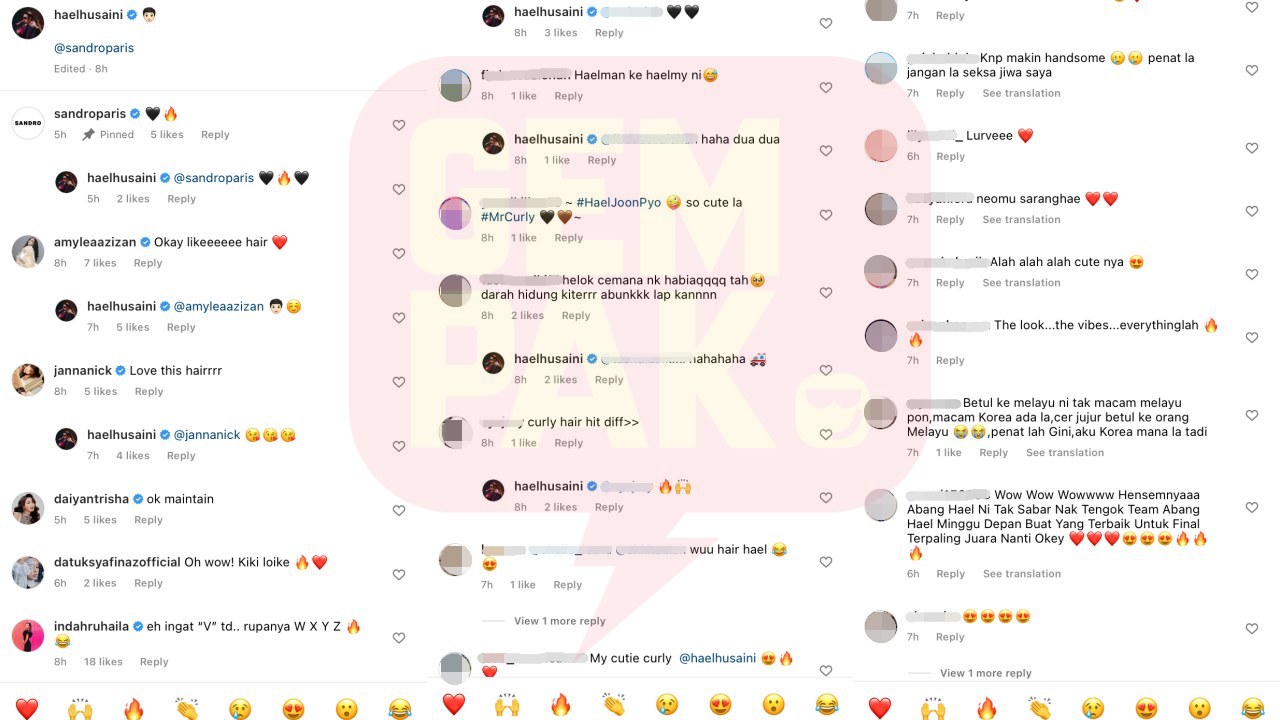Image resolution: width=1280 pixels, height=720 pixels.
Task: Like jannanick's 'Love this hairrrr' comment
Action: tap(399, 381)
